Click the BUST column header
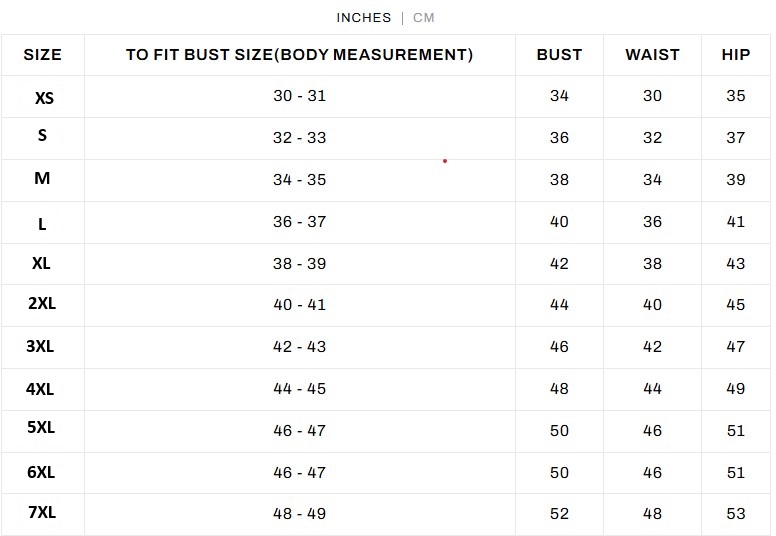The image size is (776, 536). (559, 55)
